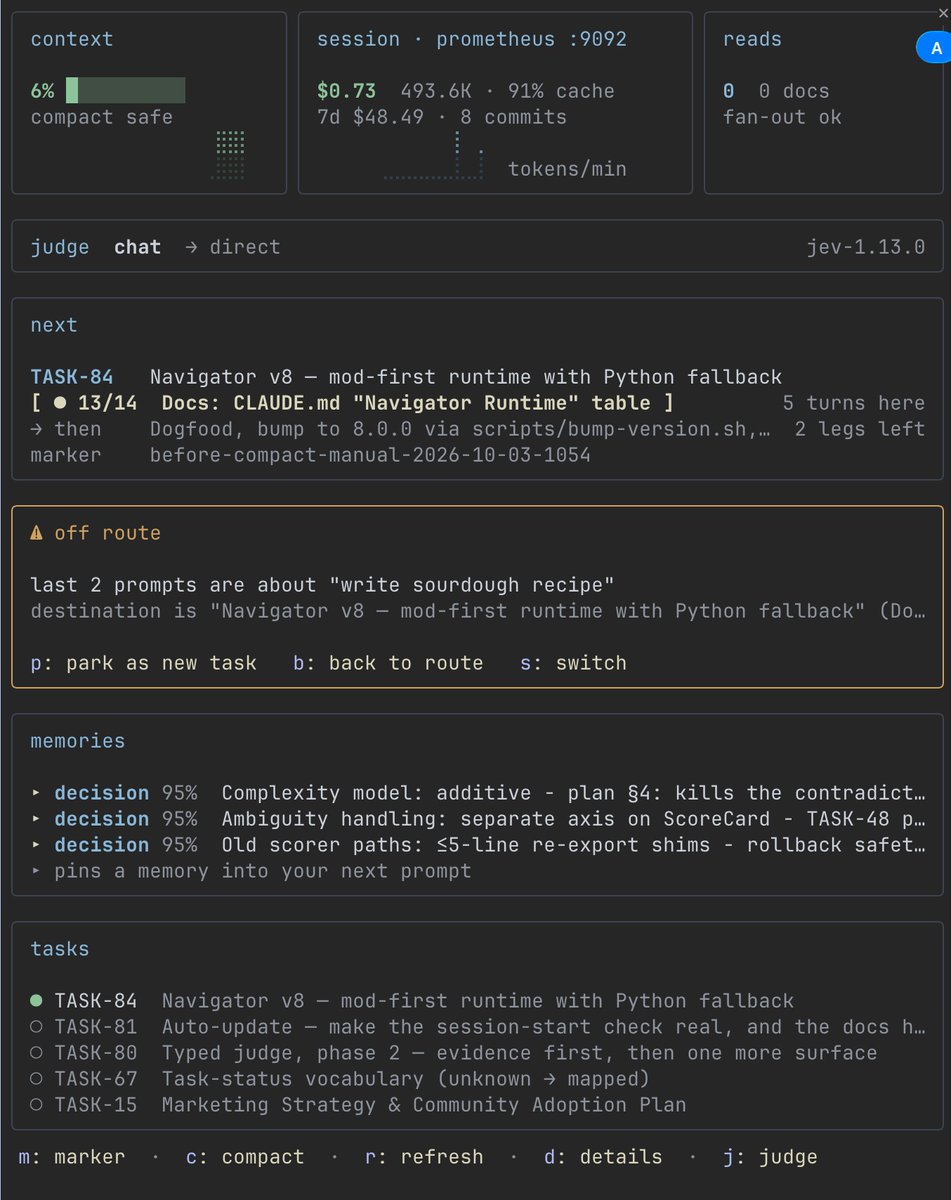
Task: Select the TASK-15 status circle
Action: (x=36, y=1104)
